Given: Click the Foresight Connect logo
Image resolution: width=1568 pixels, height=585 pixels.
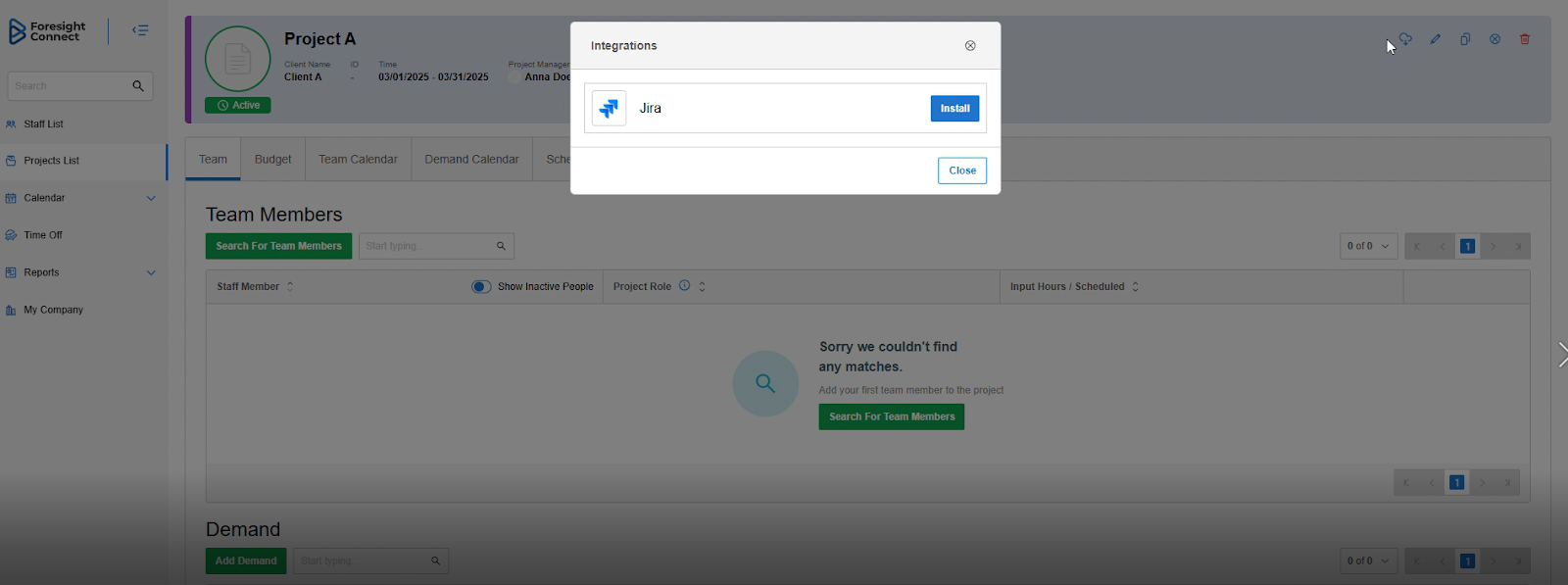Looking at the screenshot, I should 47,31.
